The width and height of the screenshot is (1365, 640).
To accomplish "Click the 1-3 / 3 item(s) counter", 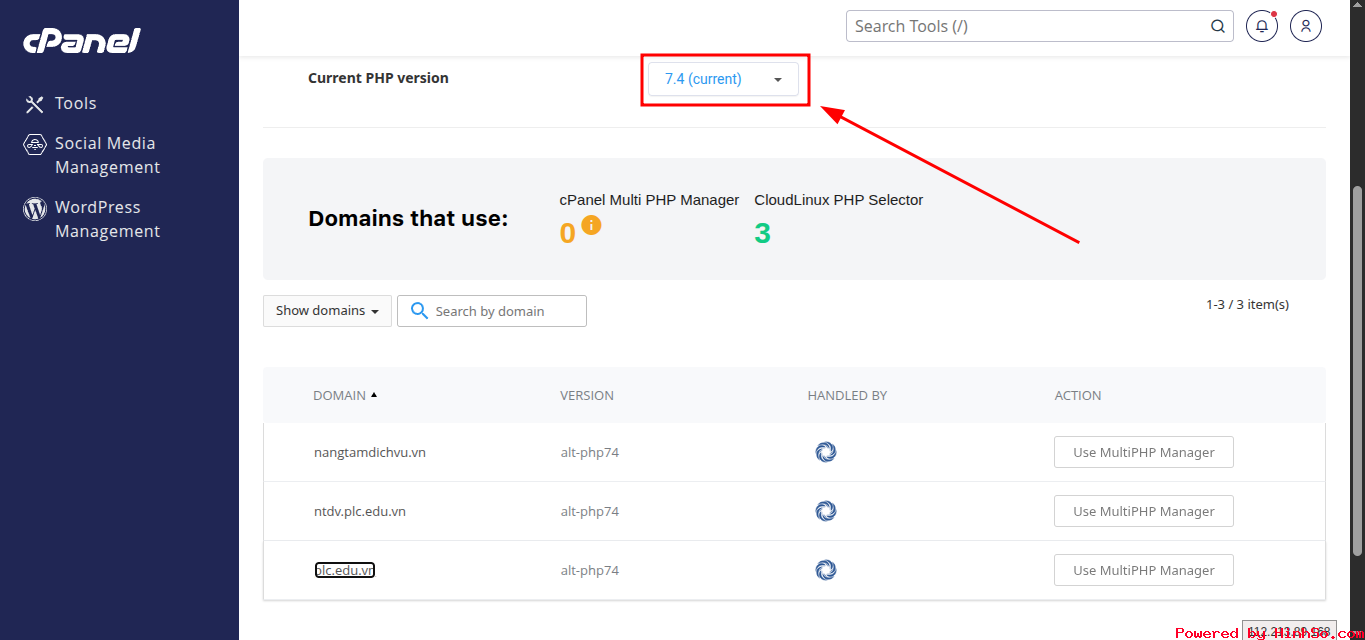I will [1247, 304].
